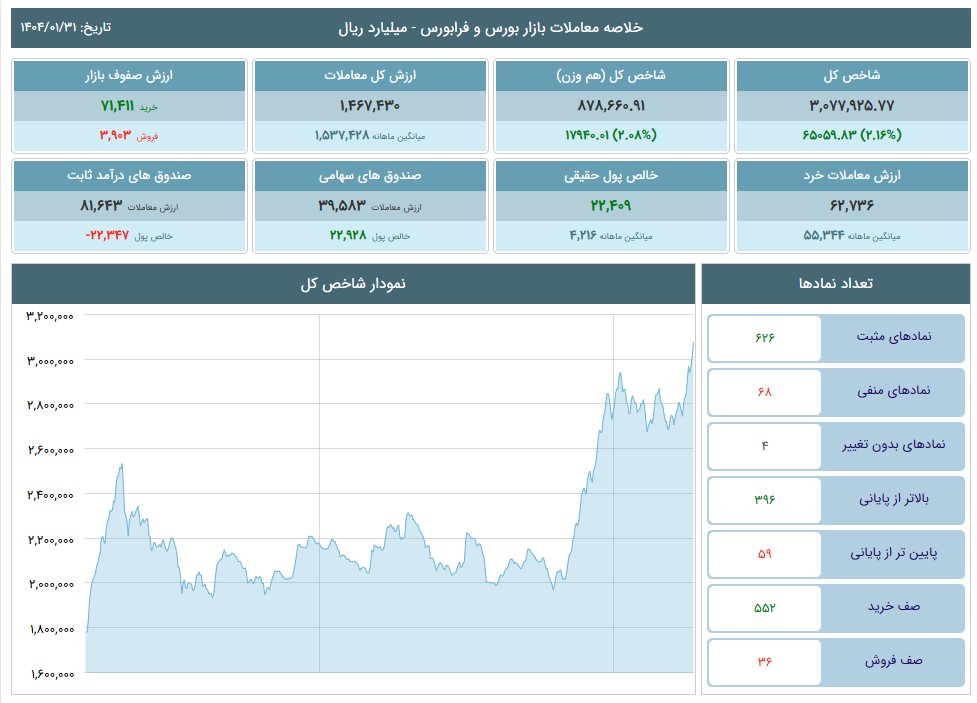Viewport: 977px width, 703px height.
Task: Click the green buy queue value 71,411
Action: [x=119, y=105]
